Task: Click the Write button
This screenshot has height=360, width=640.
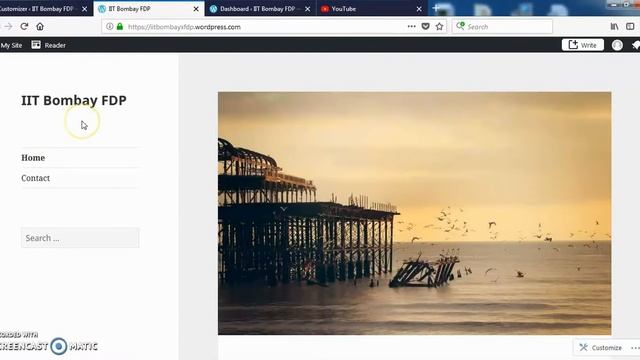Action: point(582,45)
